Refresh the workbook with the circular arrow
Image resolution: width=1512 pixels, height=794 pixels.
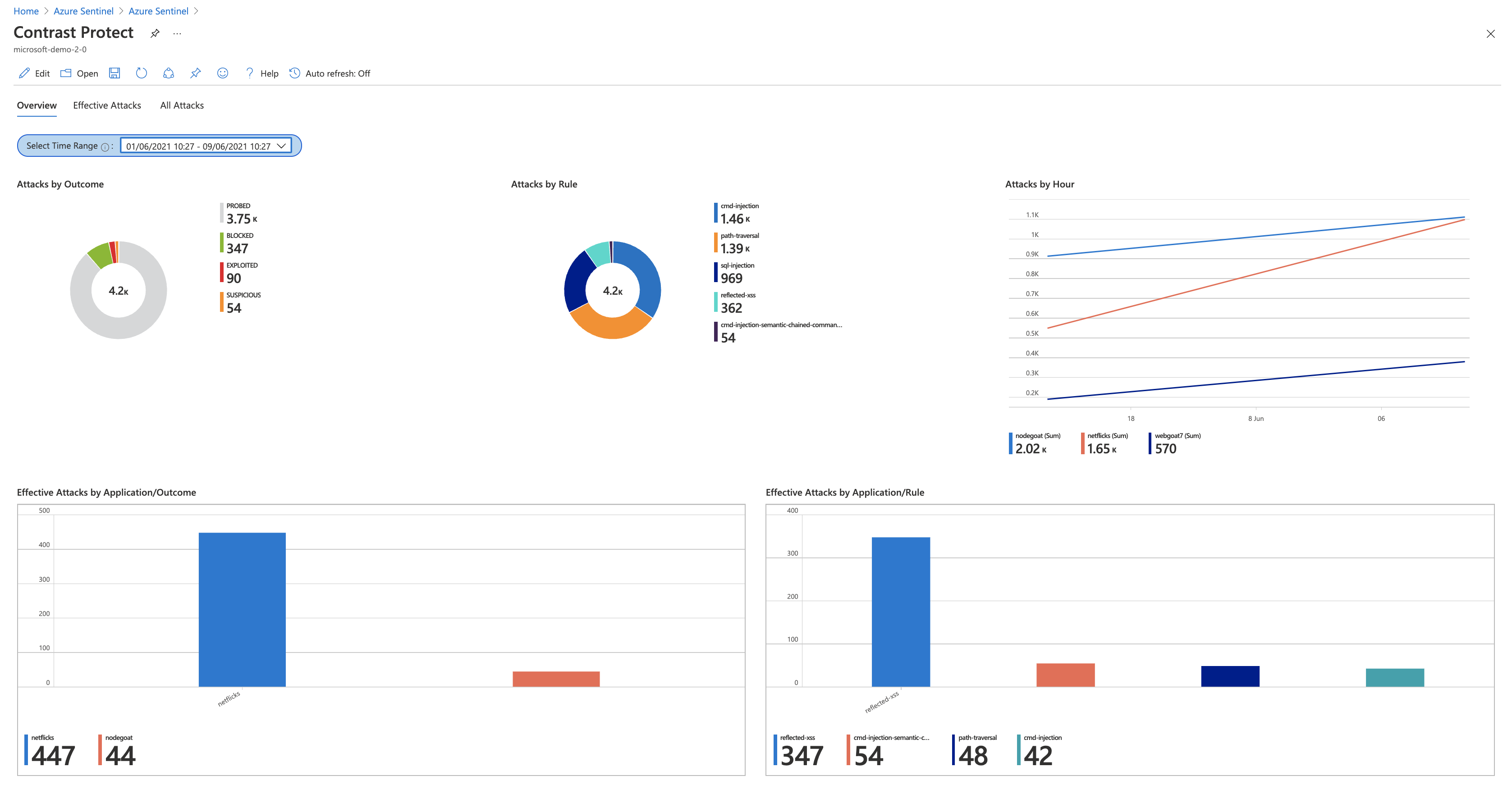142,73
